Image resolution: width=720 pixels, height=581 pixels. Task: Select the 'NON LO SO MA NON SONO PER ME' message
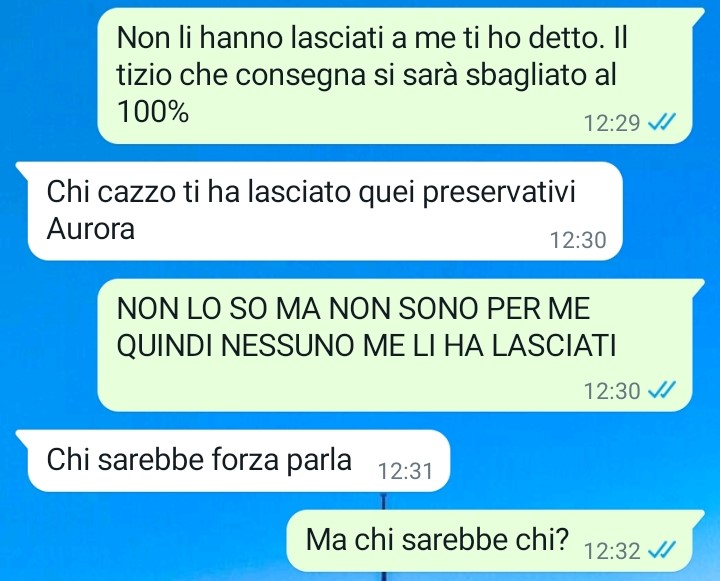coord(395,344)
